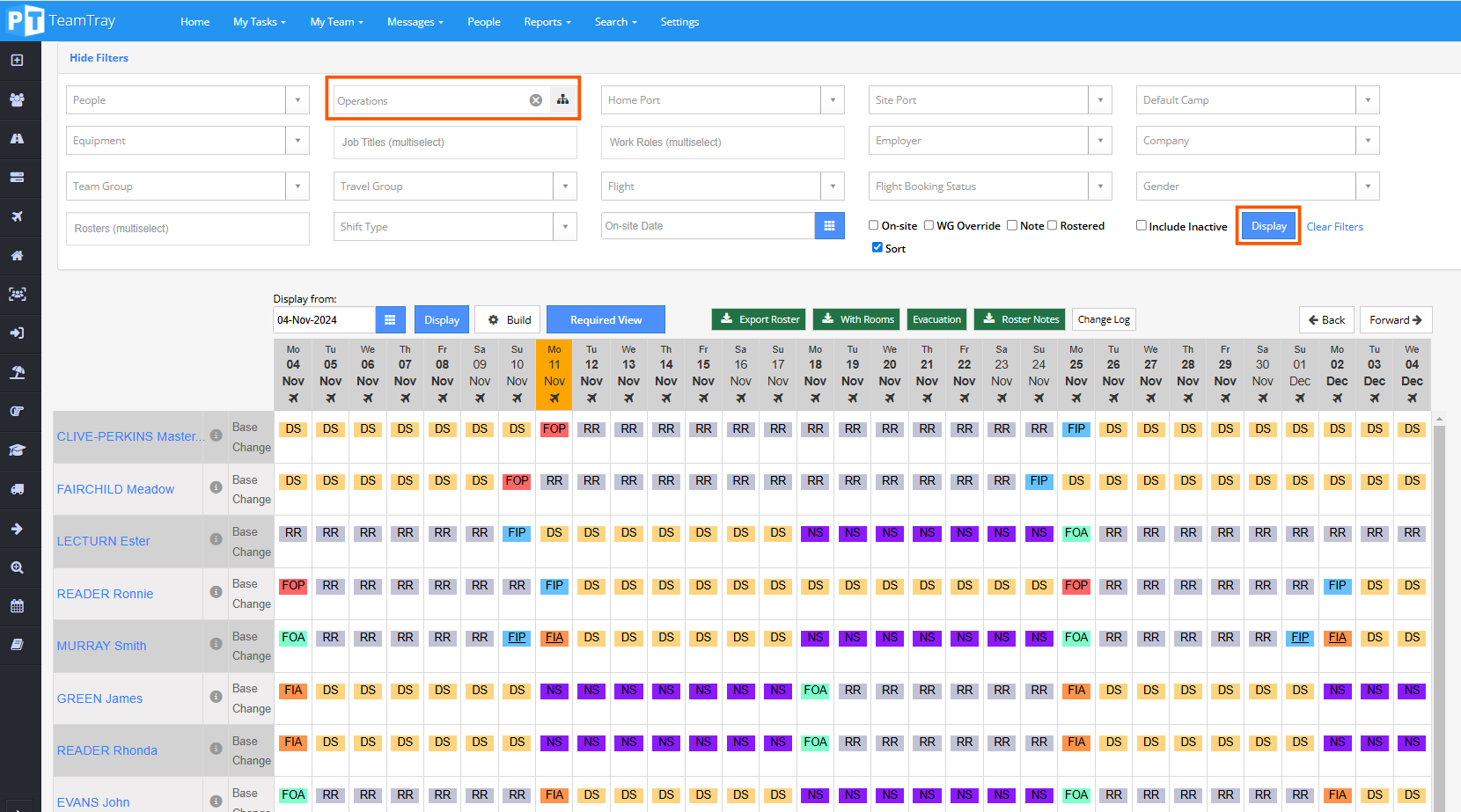Click the sign-in arrow sidebar icon
This screenshot has height=812, width=1461.
[17, 333]
